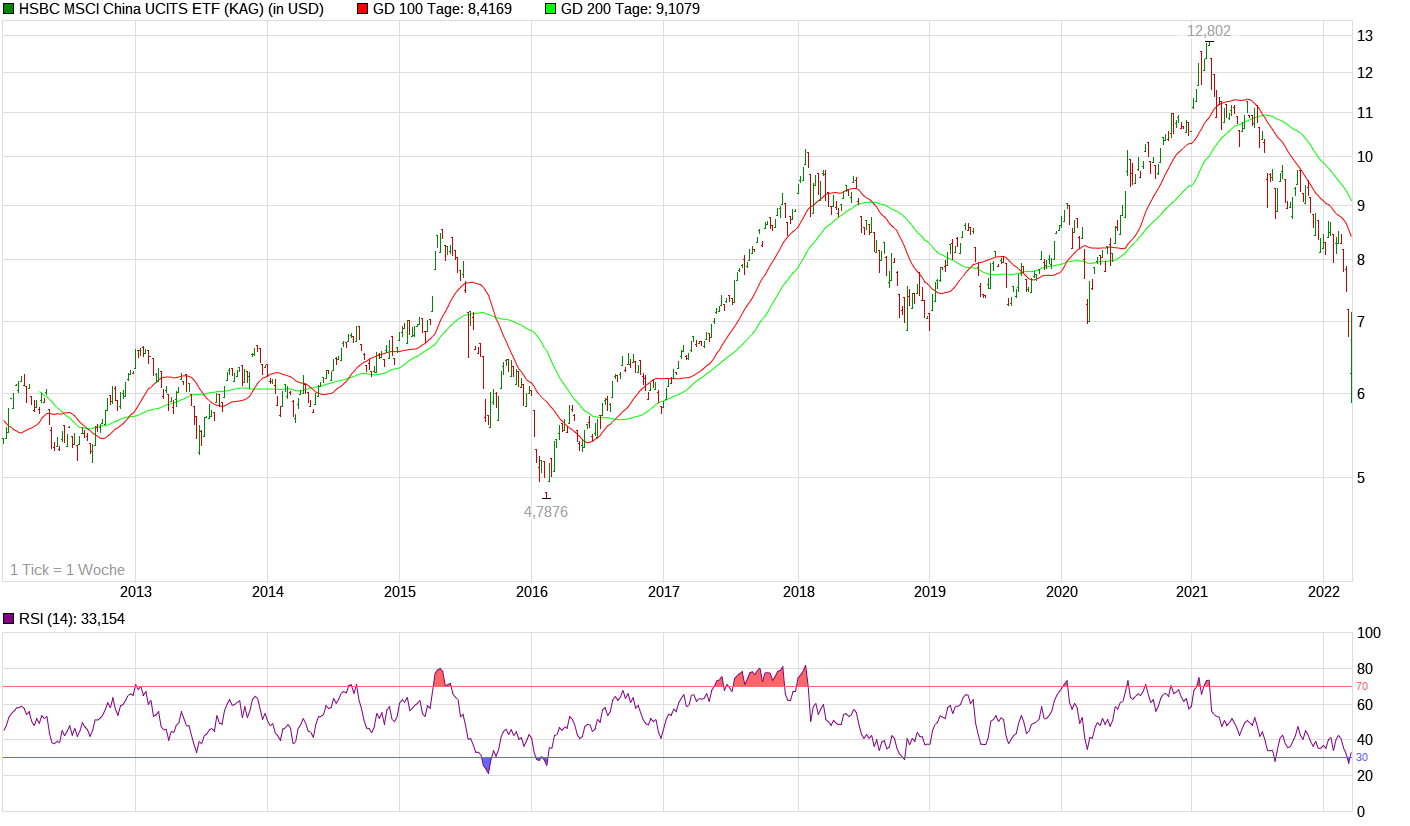
Task: Click the 2015 year axis label
Action: tap(400, 591)
